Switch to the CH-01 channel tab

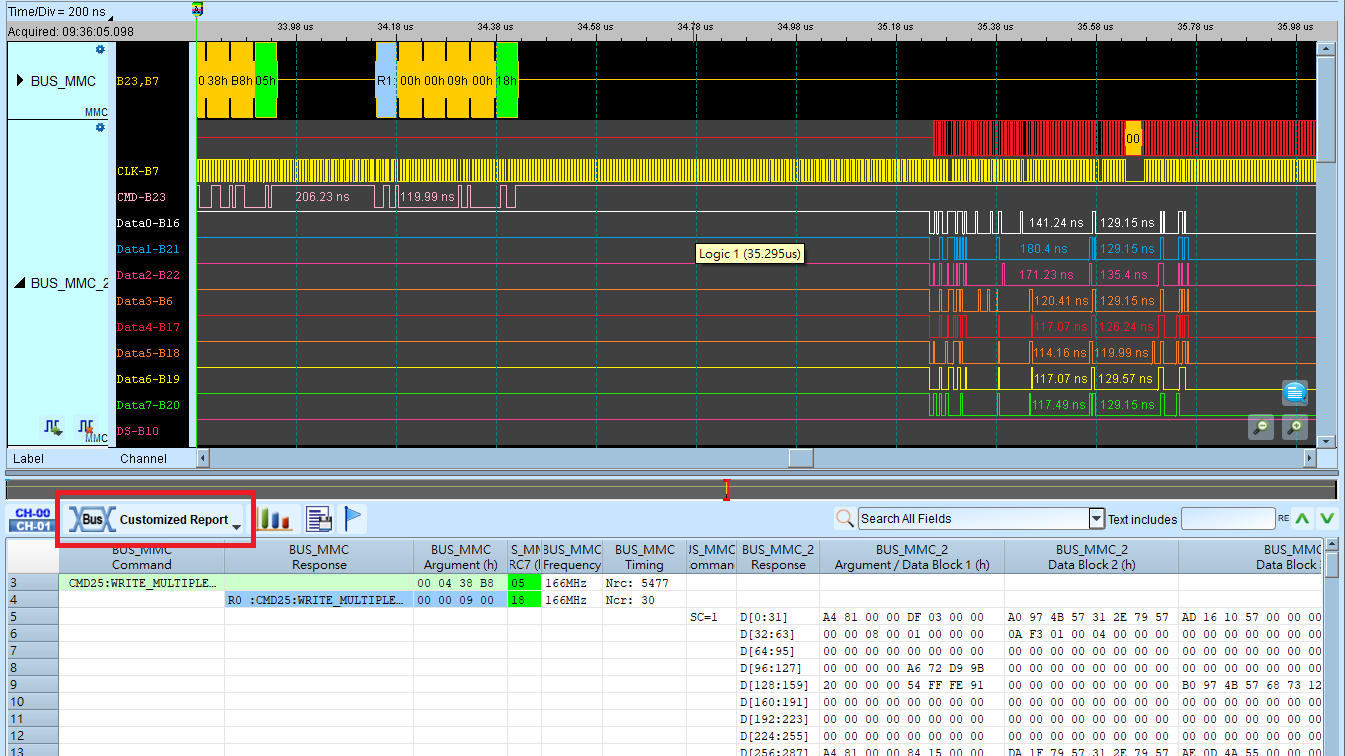pos(32,526)
